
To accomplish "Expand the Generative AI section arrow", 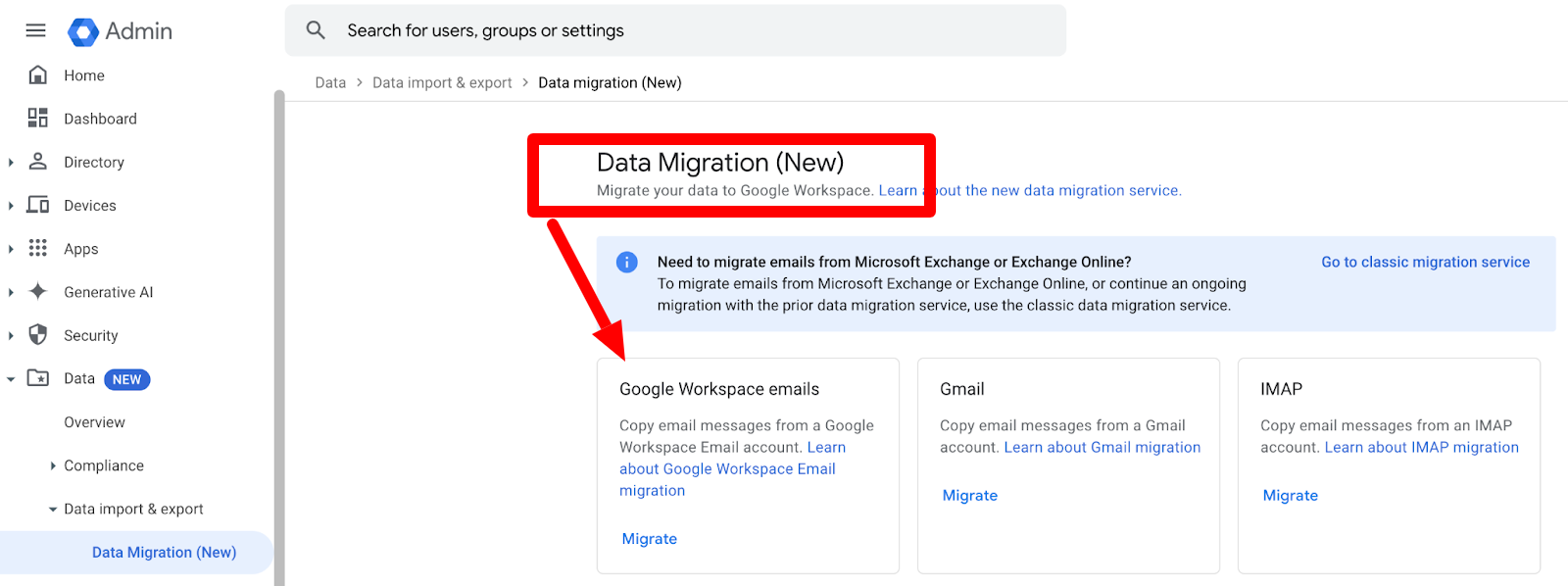I will pyautogui.click(x=11, y=292).
